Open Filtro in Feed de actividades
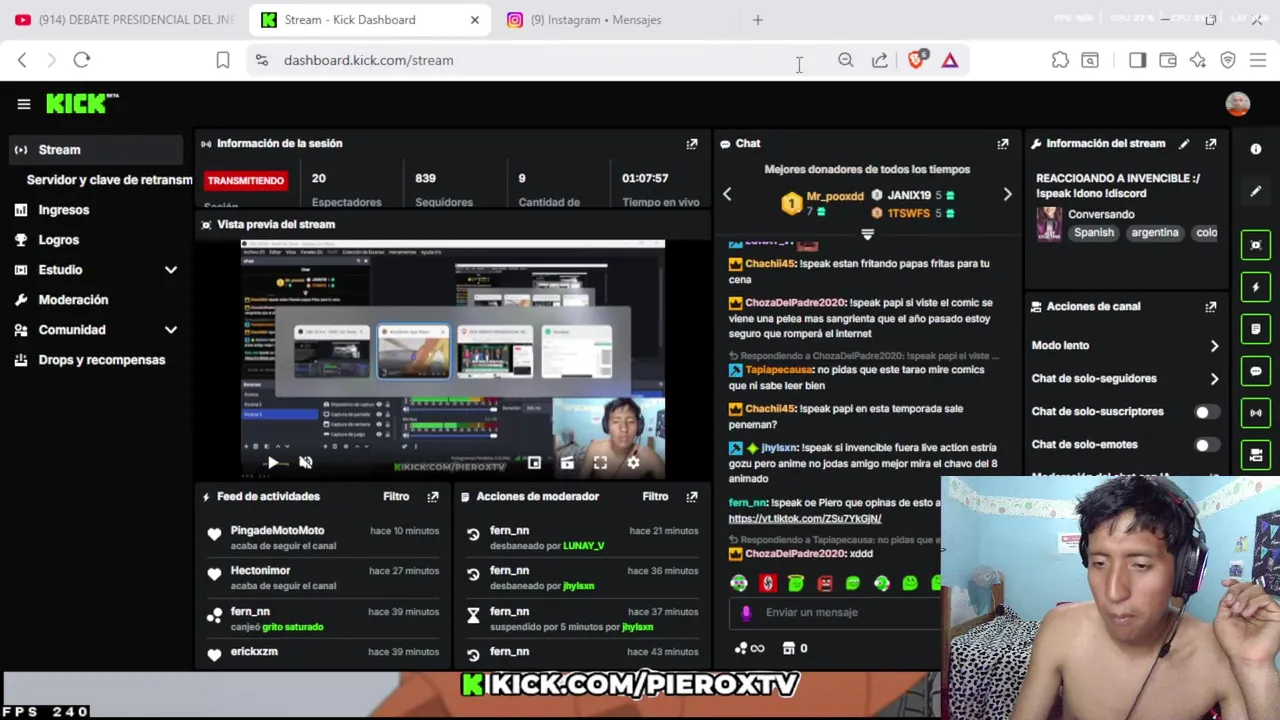 (x=396, y=497)
